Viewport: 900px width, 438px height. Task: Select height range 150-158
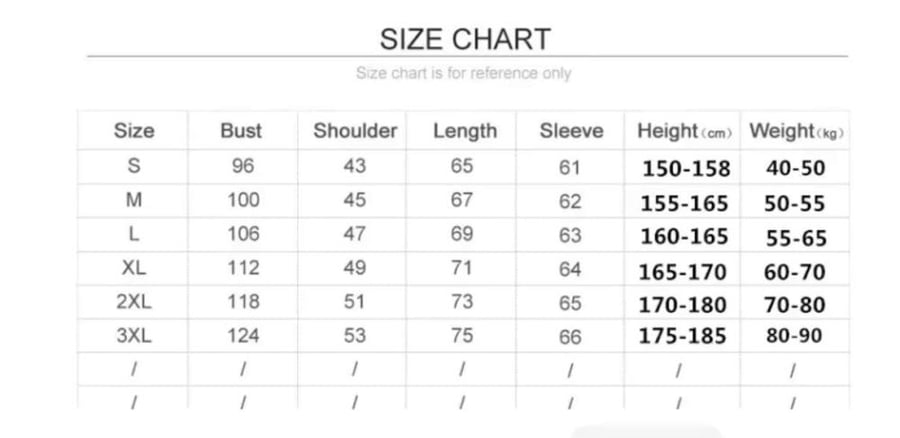pos(686,169)
